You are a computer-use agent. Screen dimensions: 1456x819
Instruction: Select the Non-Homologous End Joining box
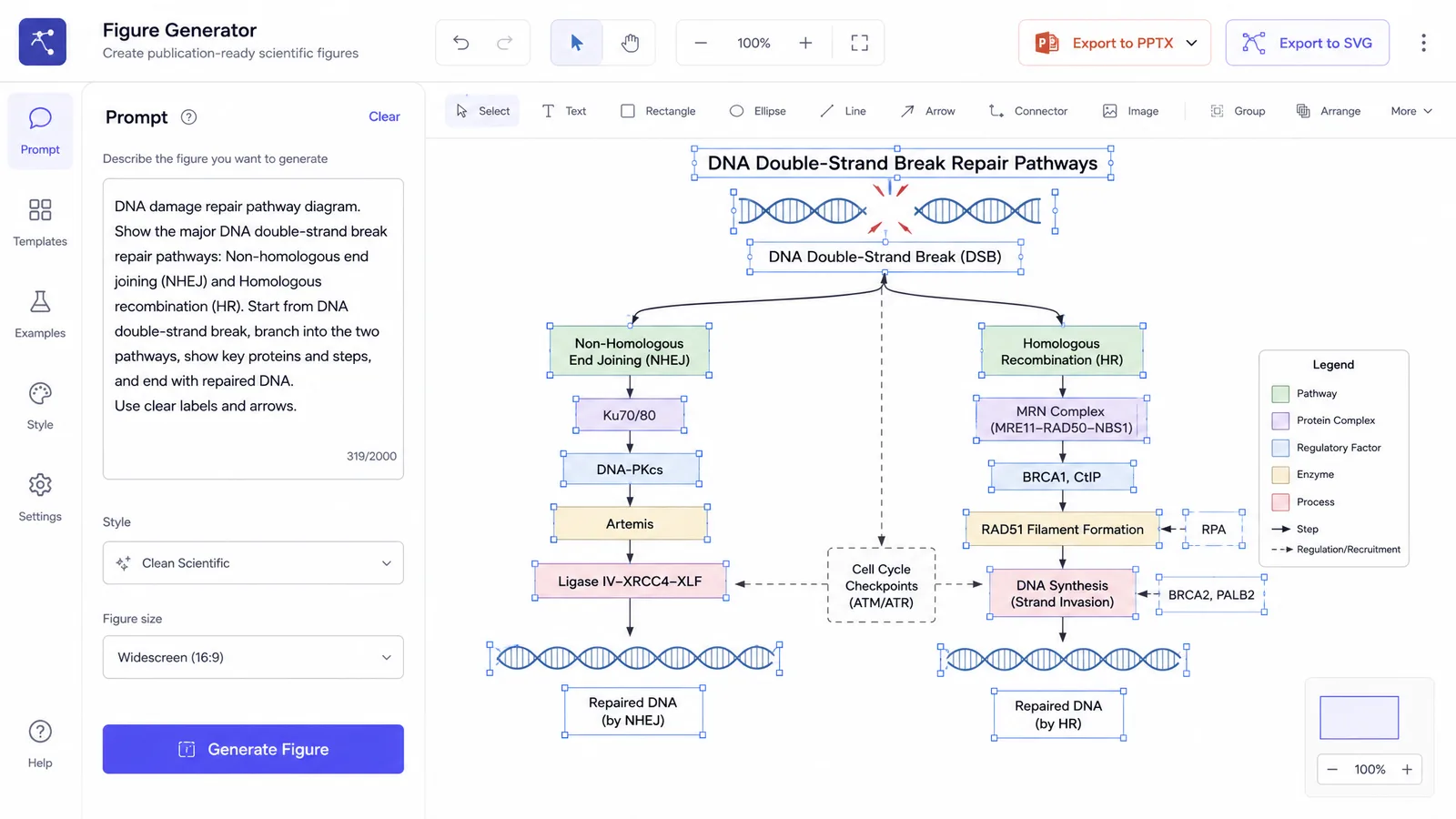[629, 351]
